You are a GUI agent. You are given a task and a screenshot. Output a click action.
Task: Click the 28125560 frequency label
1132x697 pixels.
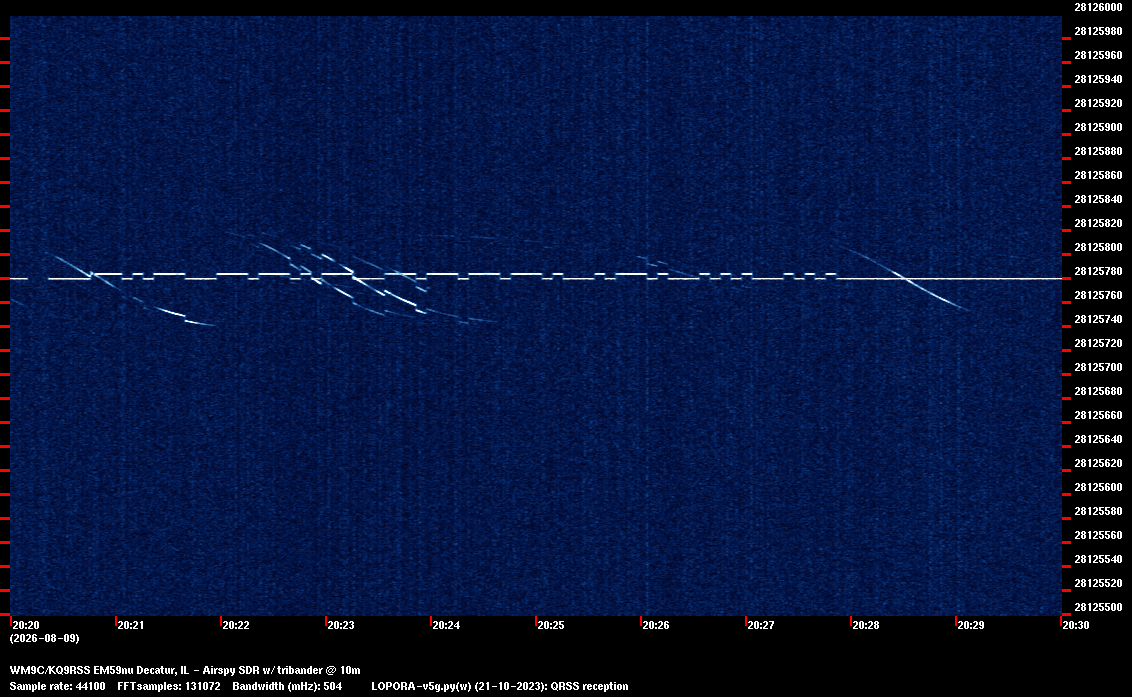[x=1098, y=534]
